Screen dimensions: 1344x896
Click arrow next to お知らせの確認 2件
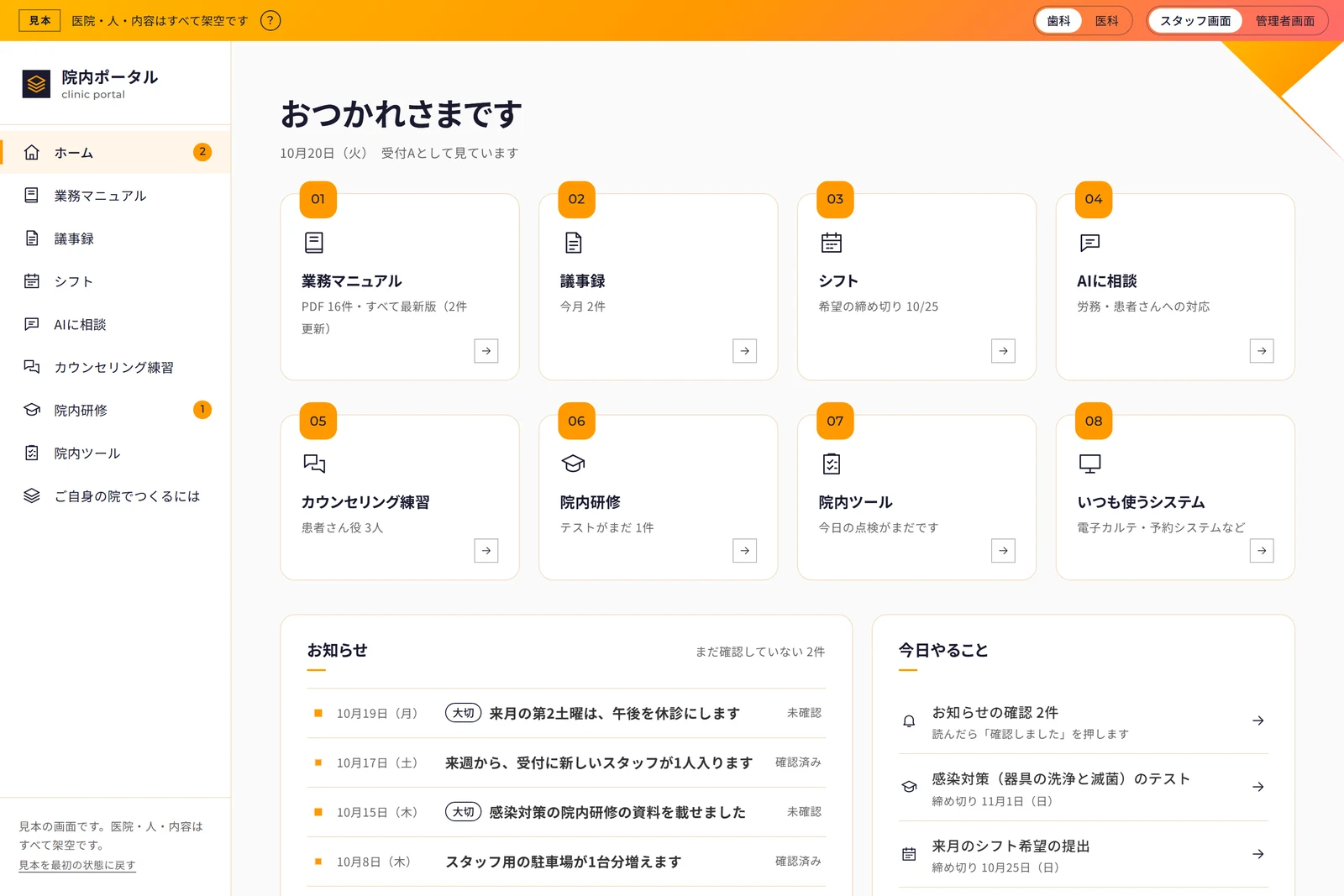(1258, 720)
